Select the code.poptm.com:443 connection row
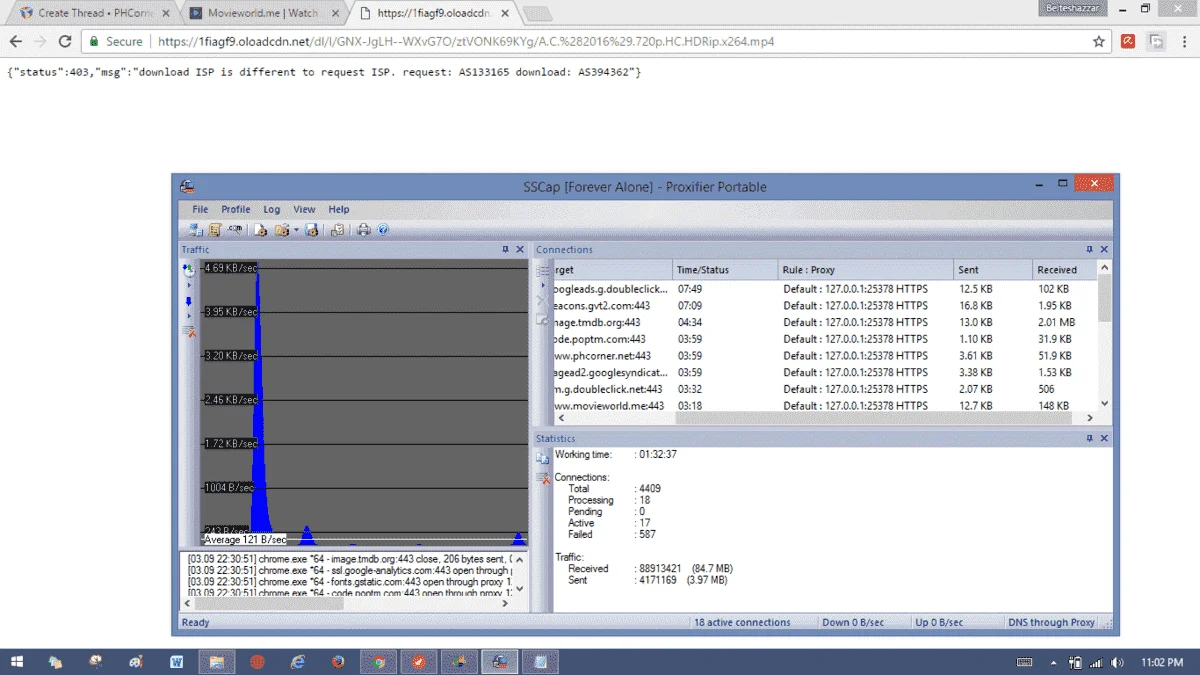 point(825,339)
